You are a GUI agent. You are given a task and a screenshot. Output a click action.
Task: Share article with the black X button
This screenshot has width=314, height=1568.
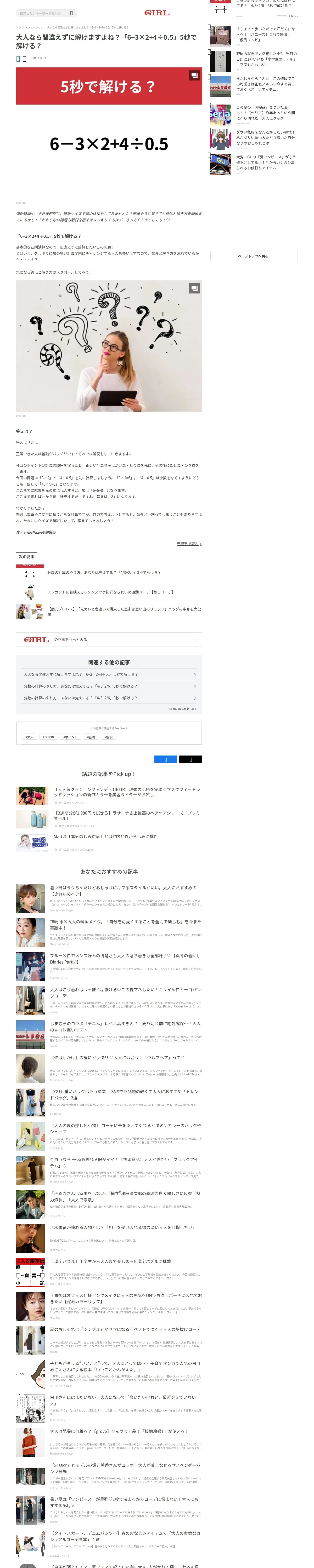pos(190,759)
